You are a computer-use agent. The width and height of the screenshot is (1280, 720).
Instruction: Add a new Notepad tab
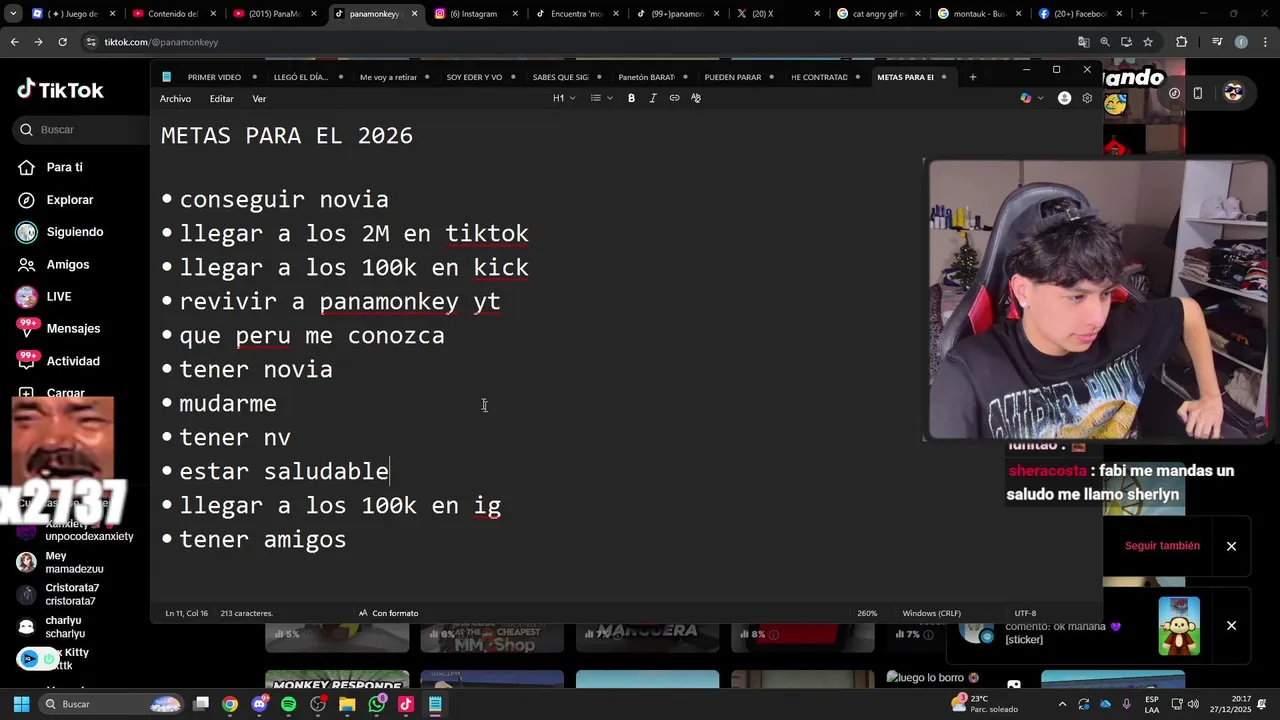pos(972,77)
